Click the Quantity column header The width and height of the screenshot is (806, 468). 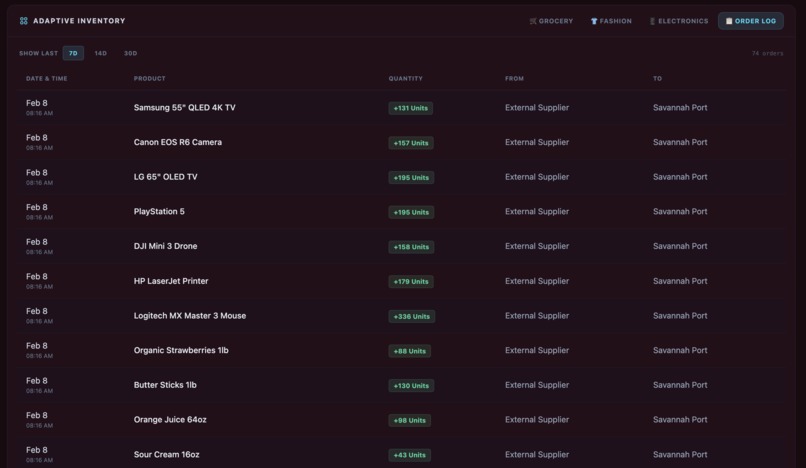click(x=406, y=79)
